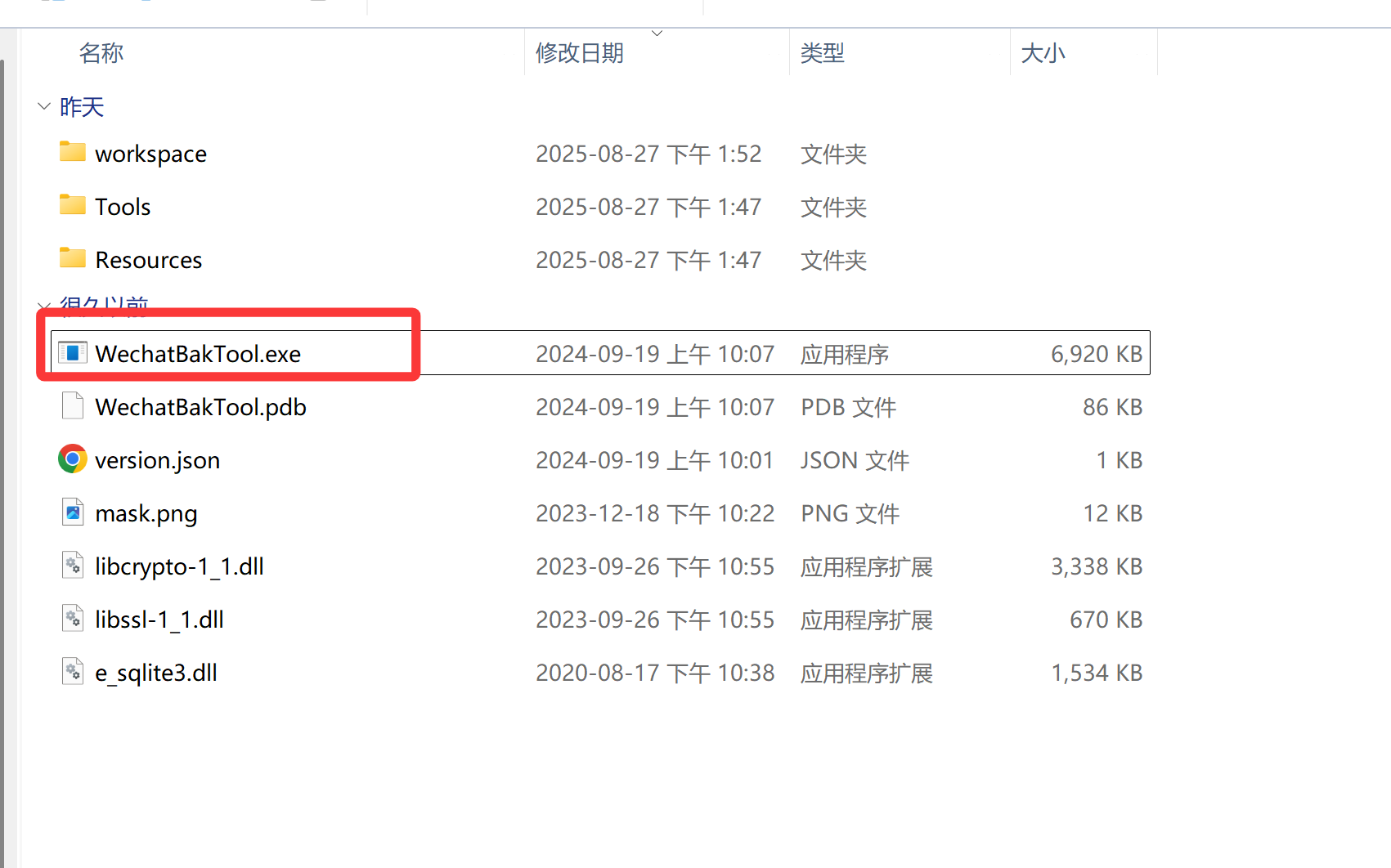The image size is (1391, 868).
Task: Click the 2024-09-19 上午 10:07 date of WechatBakTool.pdb
Action: click(655, 407)
